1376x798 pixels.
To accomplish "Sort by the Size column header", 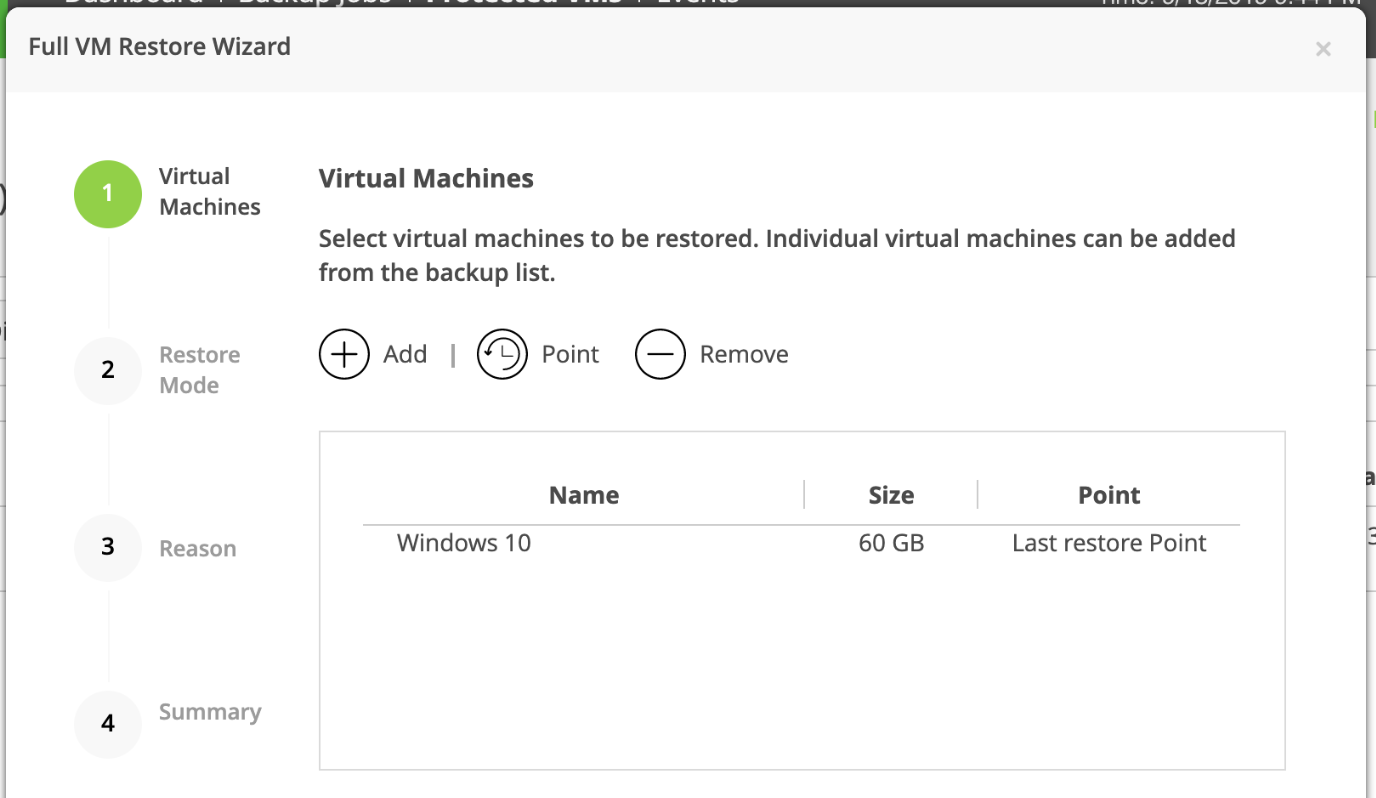I will 891,495.
